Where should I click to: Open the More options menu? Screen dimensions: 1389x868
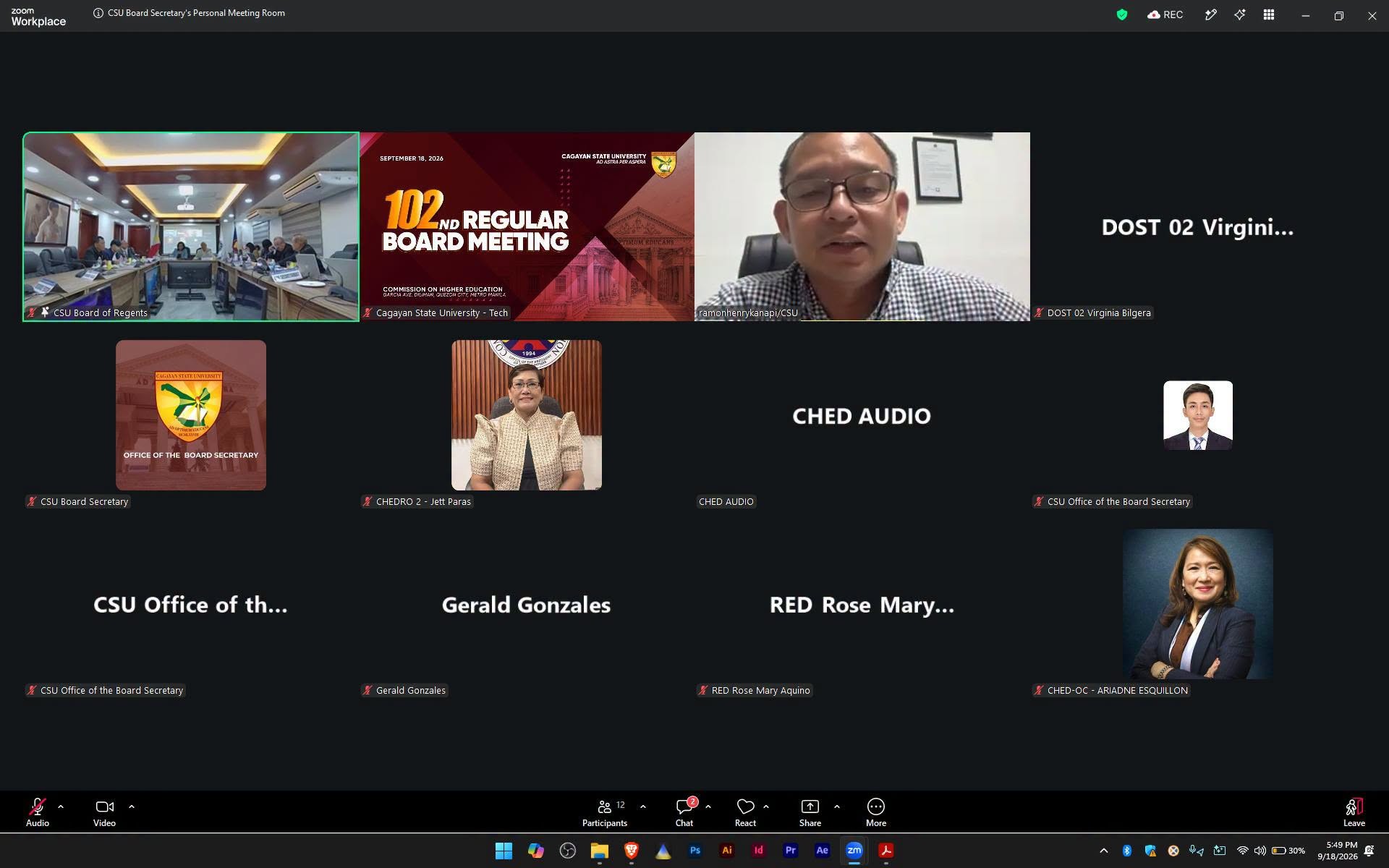tap(876, 812)
